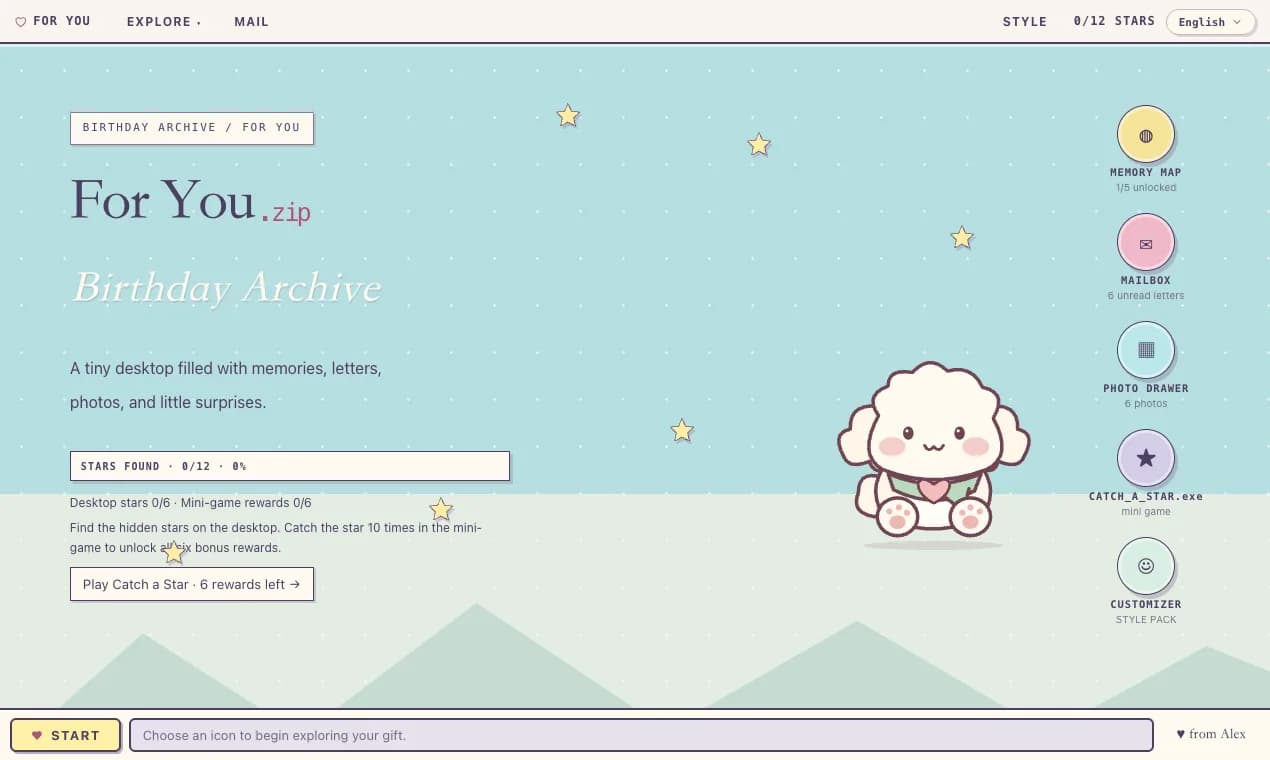Open the Mail menu item
1270x760 pixels.
[251, 21]
